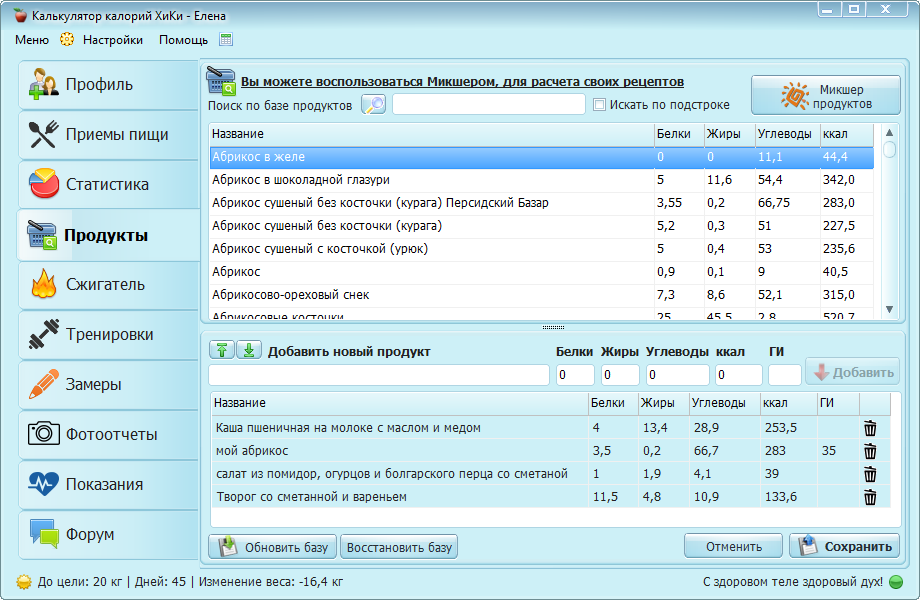Viewport: 920px width, 600px height.
Task: Open the Помощь menu
Action: [183, 40]
